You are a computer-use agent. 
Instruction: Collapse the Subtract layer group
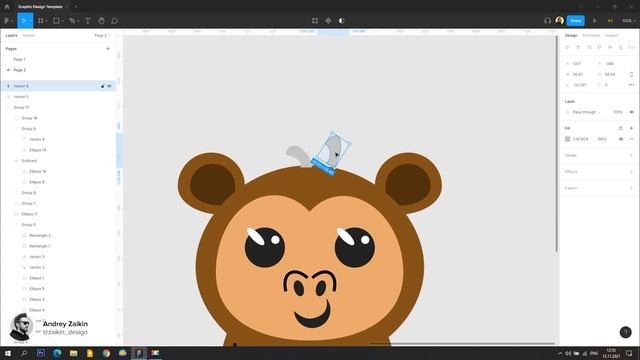16,161
